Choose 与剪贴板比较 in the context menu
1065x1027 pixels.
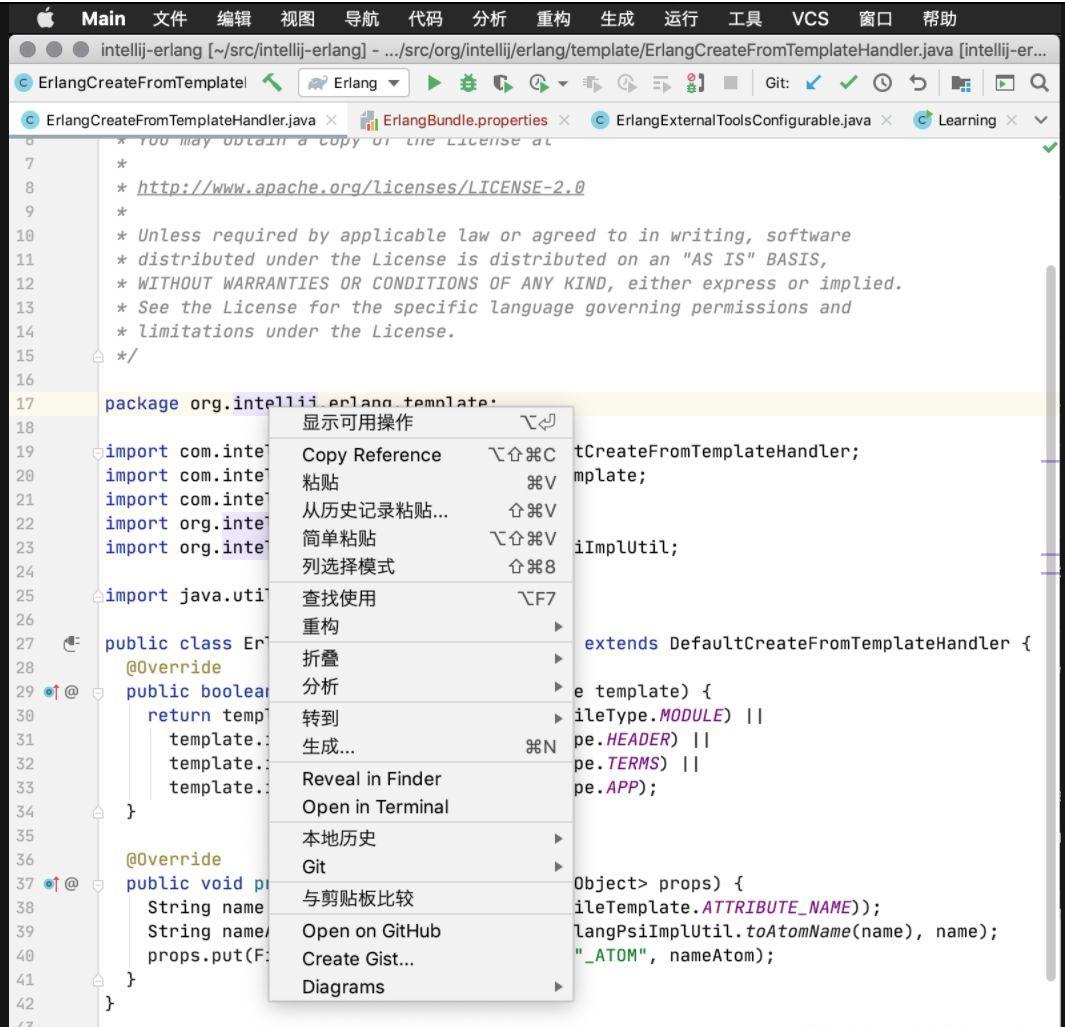(421, 899)
